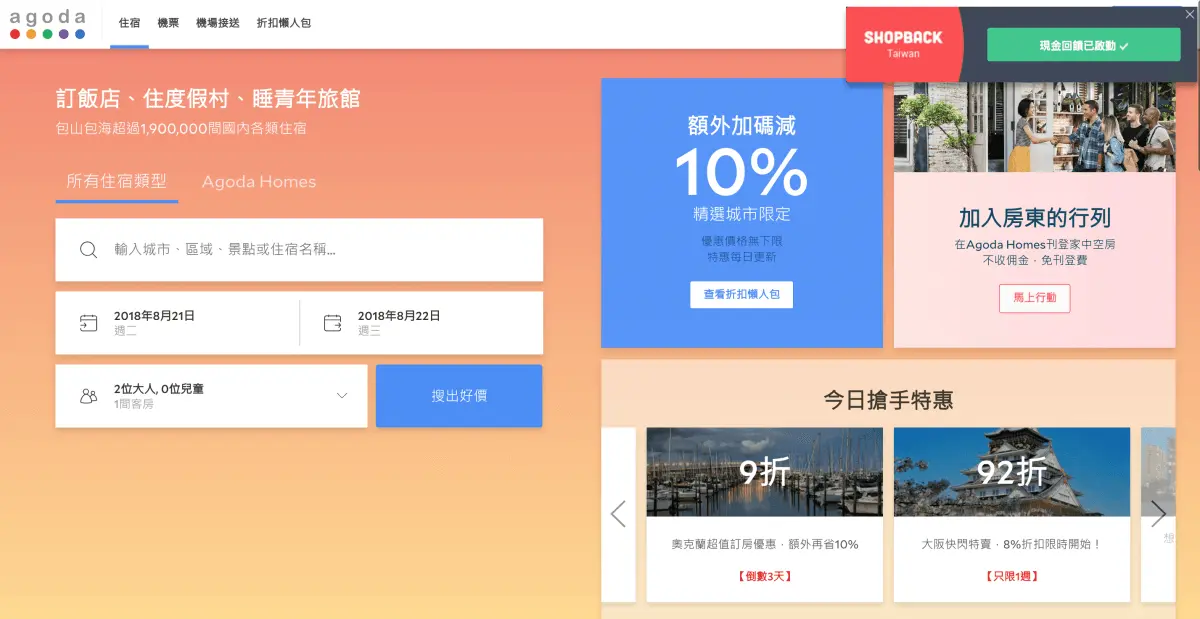Click the 搜出好價 search button
Screen dimensions: 1200x619
[459, 396]
